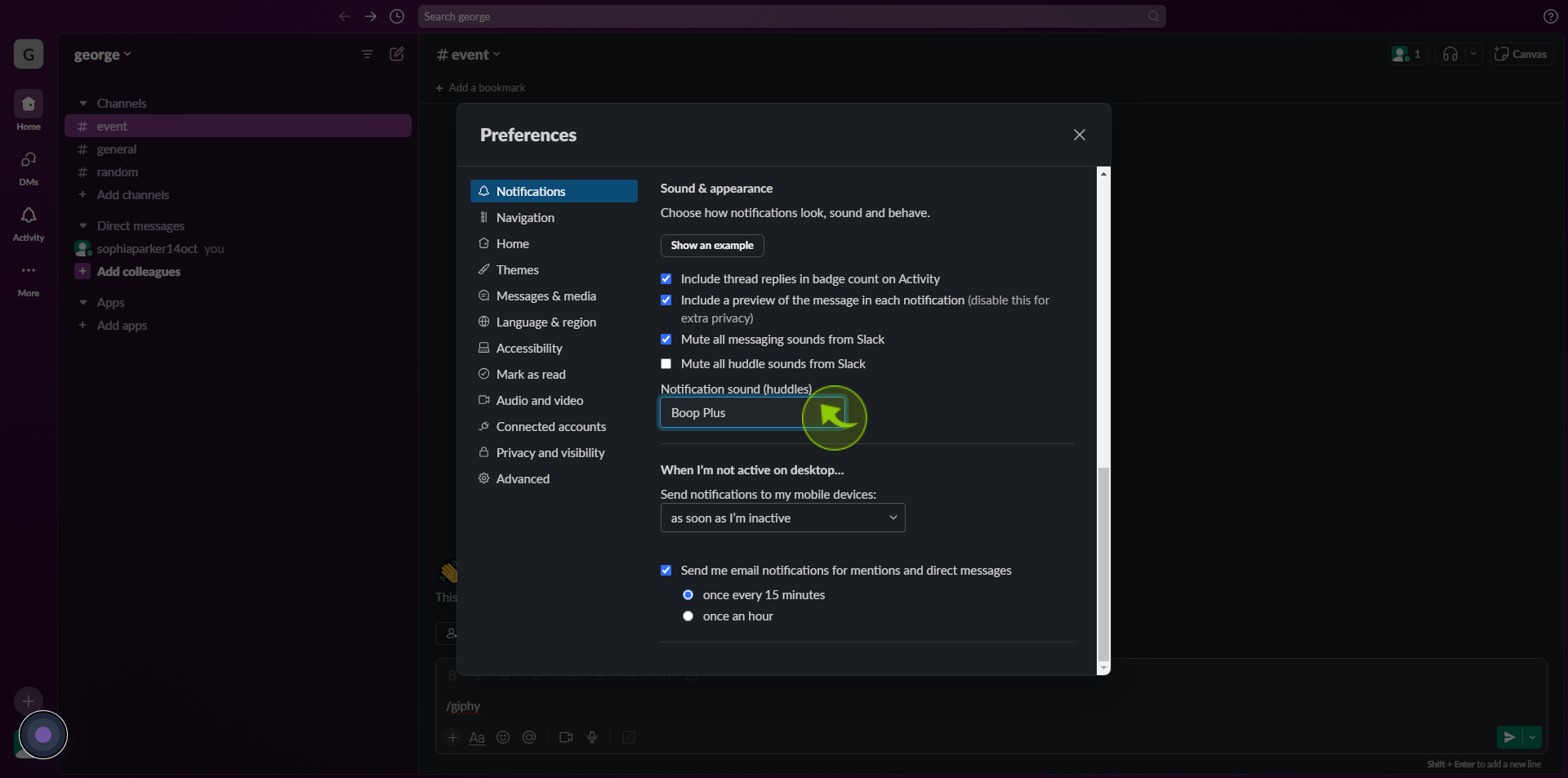Open send options chevron
Image resolution: width=1568 pixels, height=778 pixels.
coord(1532,737)
